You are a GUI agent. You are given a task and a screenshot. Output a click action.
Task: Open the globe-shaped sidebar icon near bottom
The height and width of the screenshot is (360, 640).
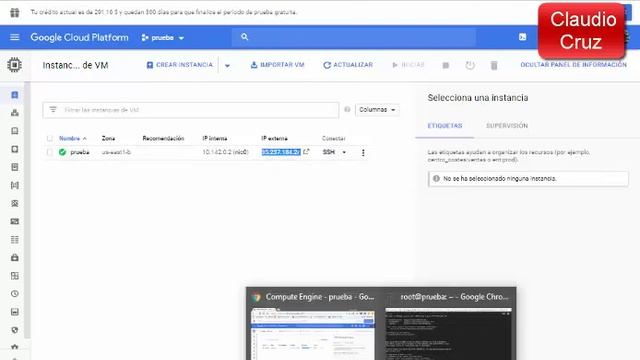coord(15,330)
